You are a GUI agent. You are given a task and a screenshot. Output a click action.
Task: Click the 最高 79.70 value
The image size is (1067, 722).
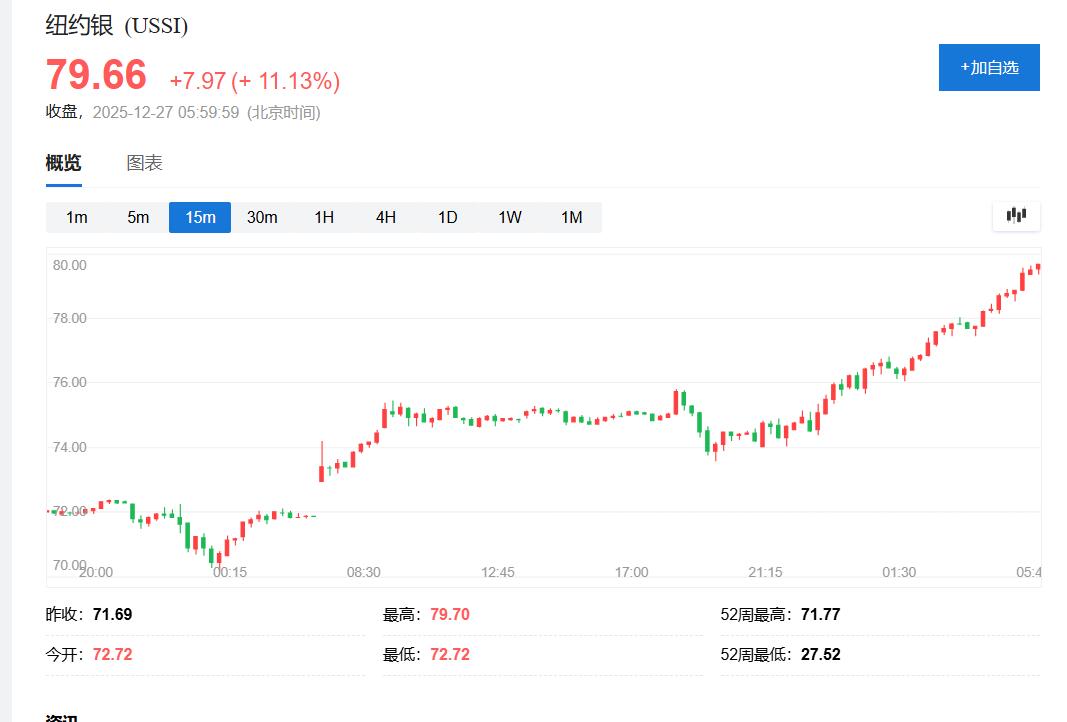click(x=449, y=614)
